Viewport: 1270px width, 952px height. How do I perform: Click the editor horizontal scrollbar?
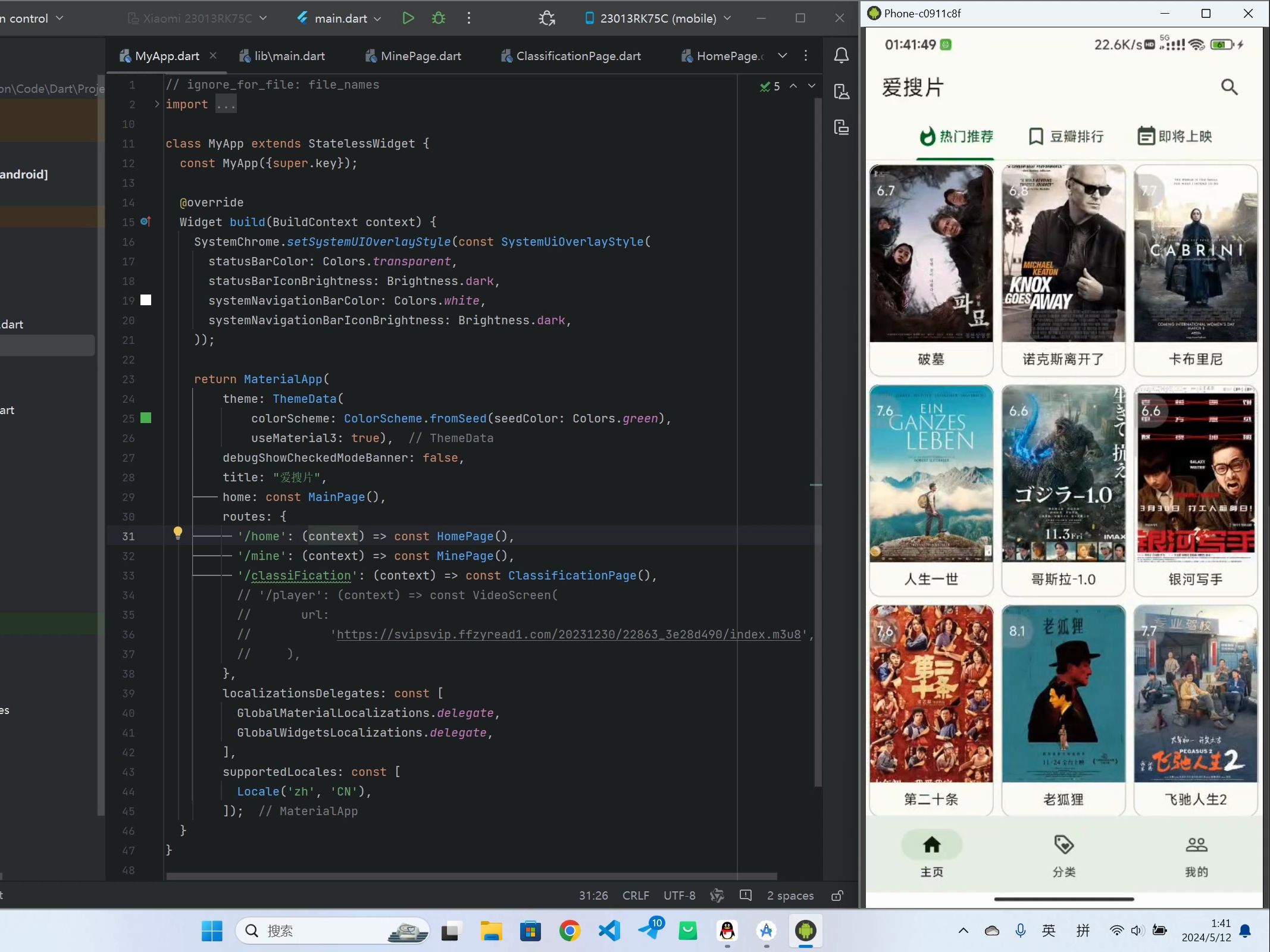(471, 876)
